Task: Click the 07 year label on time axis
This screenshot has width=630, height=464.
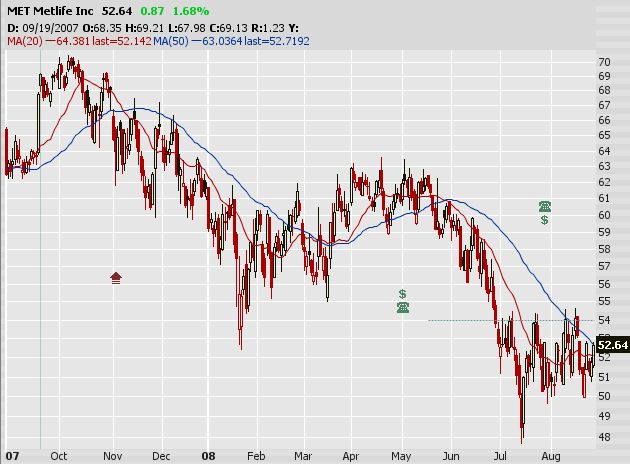Action: coord(12,456)
